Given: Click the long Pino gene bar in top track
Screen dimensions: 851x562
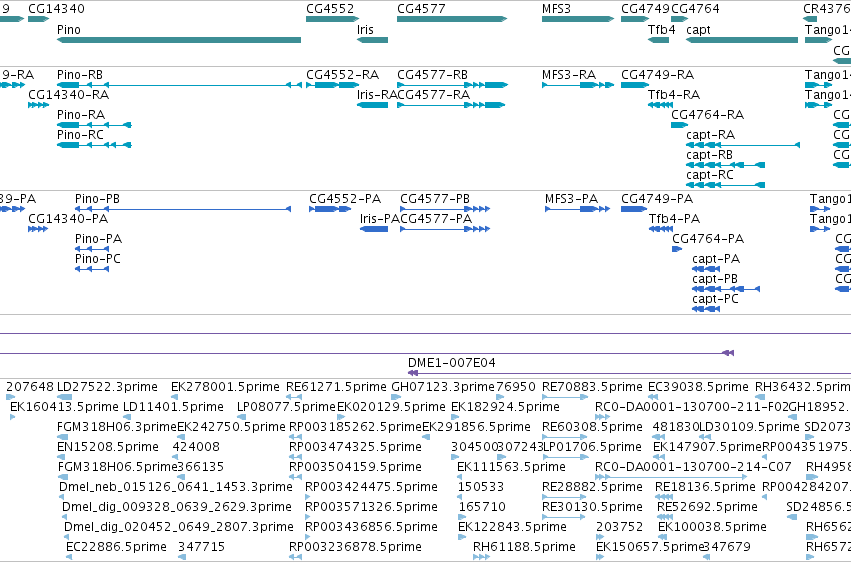Looking at the screenshot, I should [179, 40].
